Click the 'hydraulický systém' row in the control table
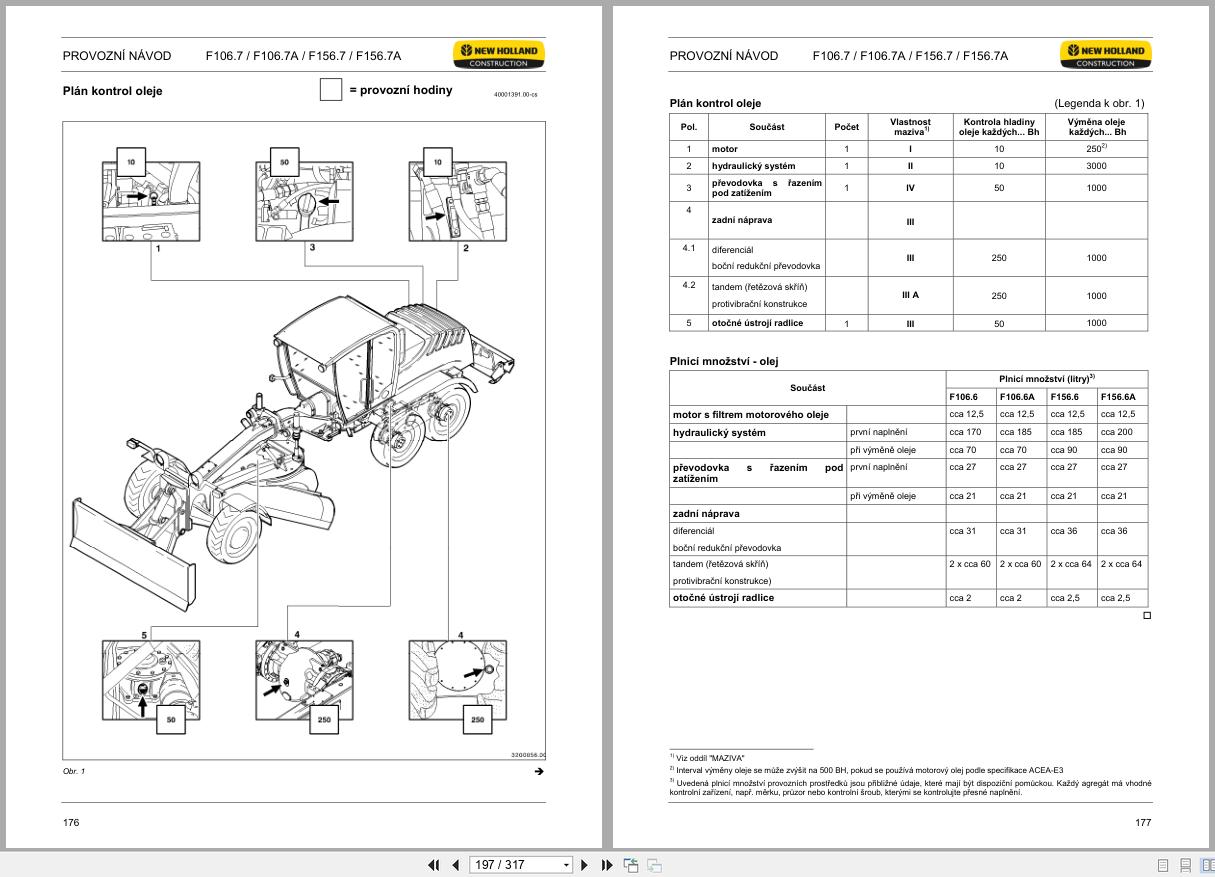1215x877 pixels. (x=908, y=166)
